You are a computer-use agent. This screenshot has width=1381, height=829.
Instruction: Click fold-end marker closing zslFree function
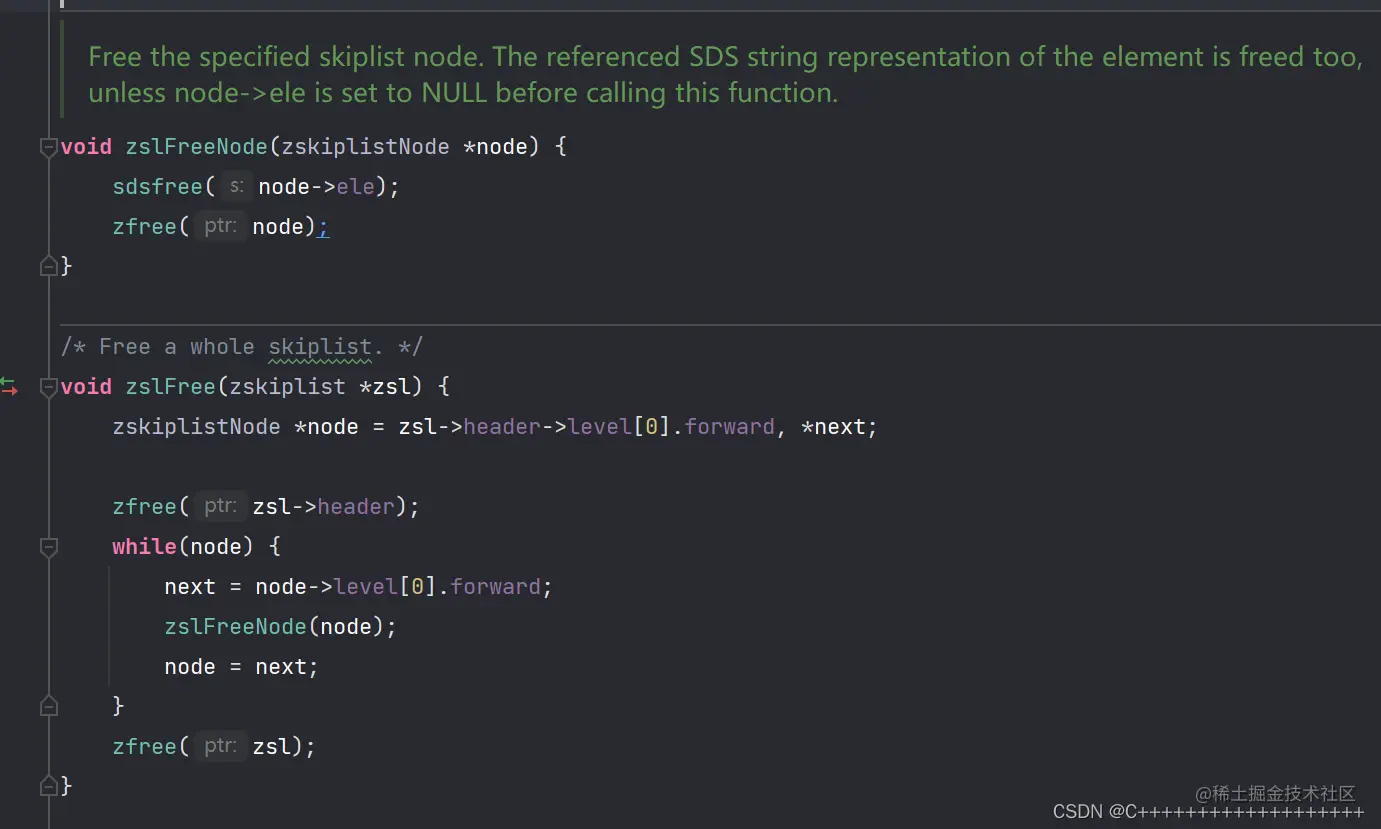click(x=48, y=786)
